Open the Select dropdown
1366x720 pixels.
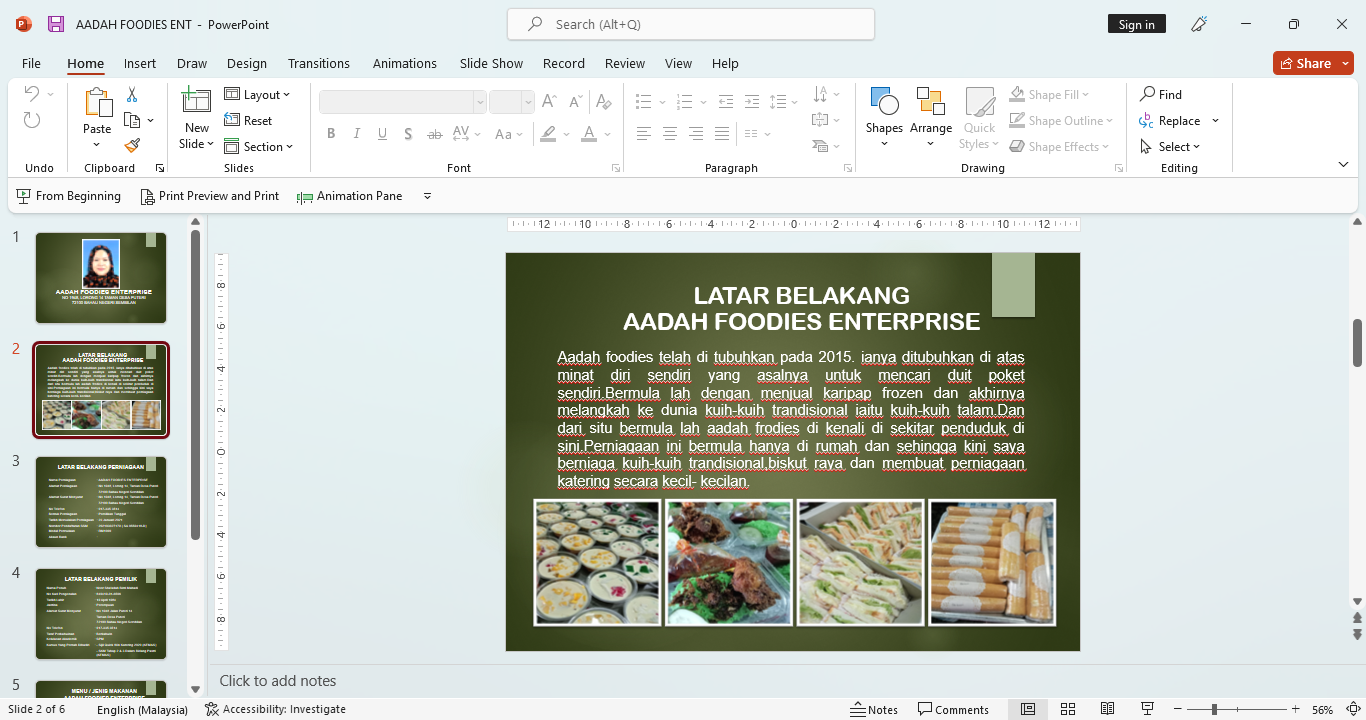coord(1170,146)
